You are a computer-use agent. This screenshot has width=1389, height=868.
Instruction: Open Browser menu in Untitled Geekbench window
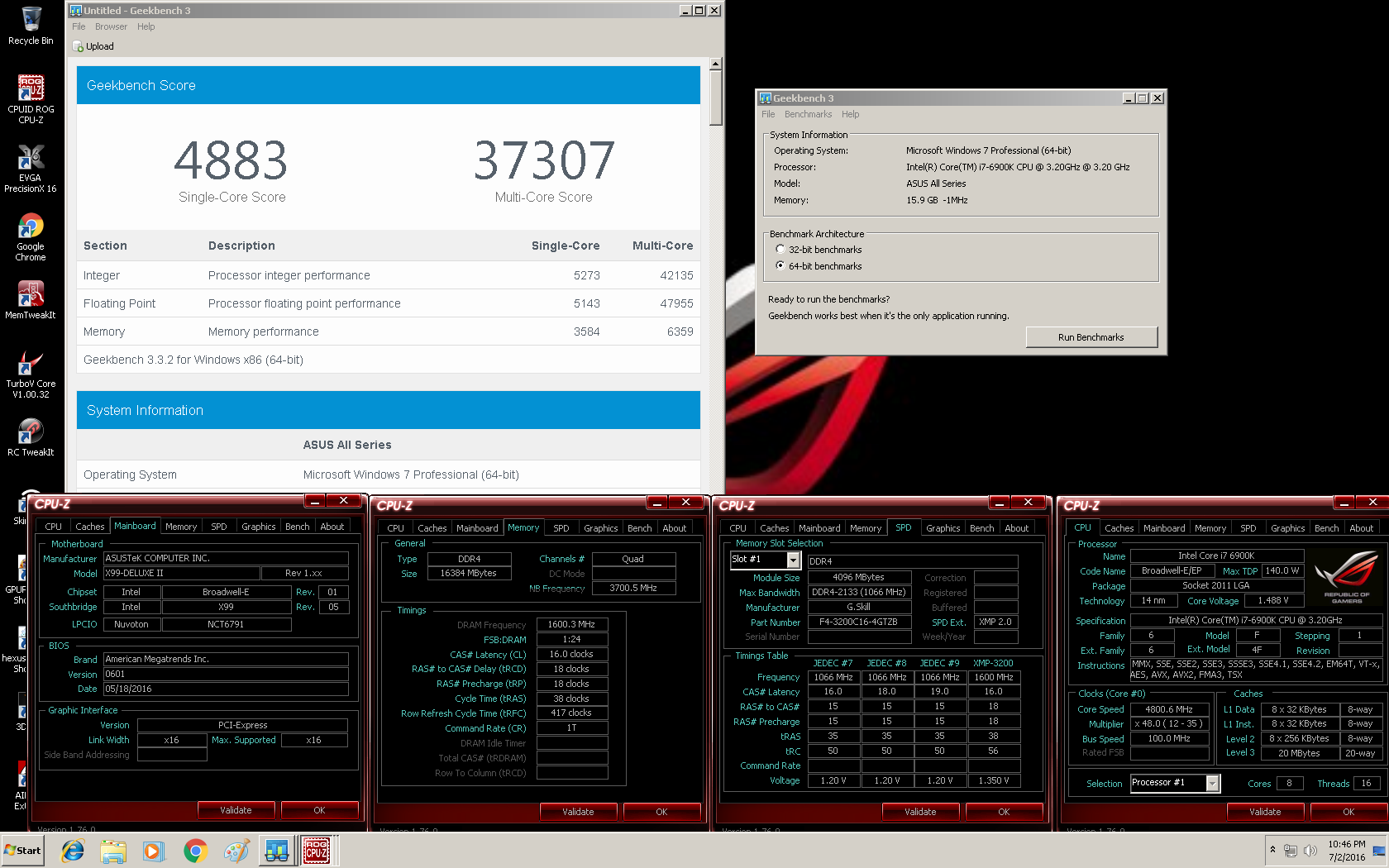(x=111, y=26)
